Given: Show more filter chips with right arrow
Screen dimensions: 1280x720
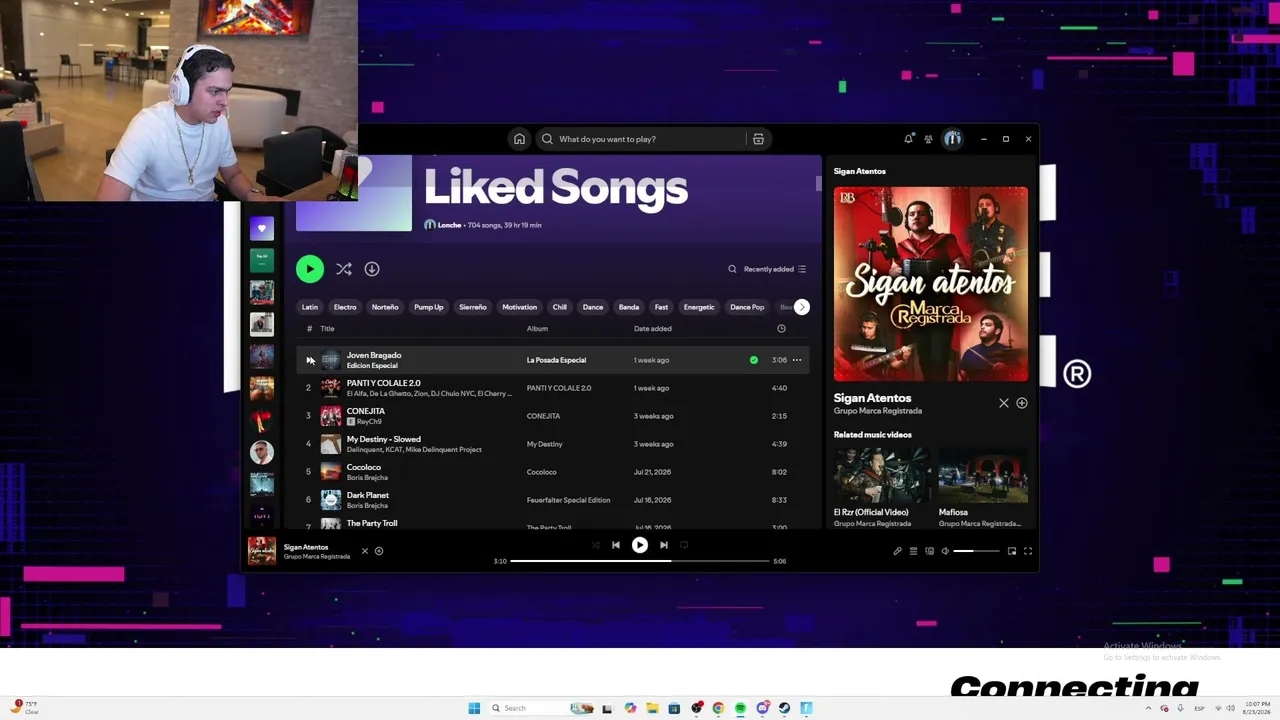Looking at the screenshot, I should tap(802, 307).
